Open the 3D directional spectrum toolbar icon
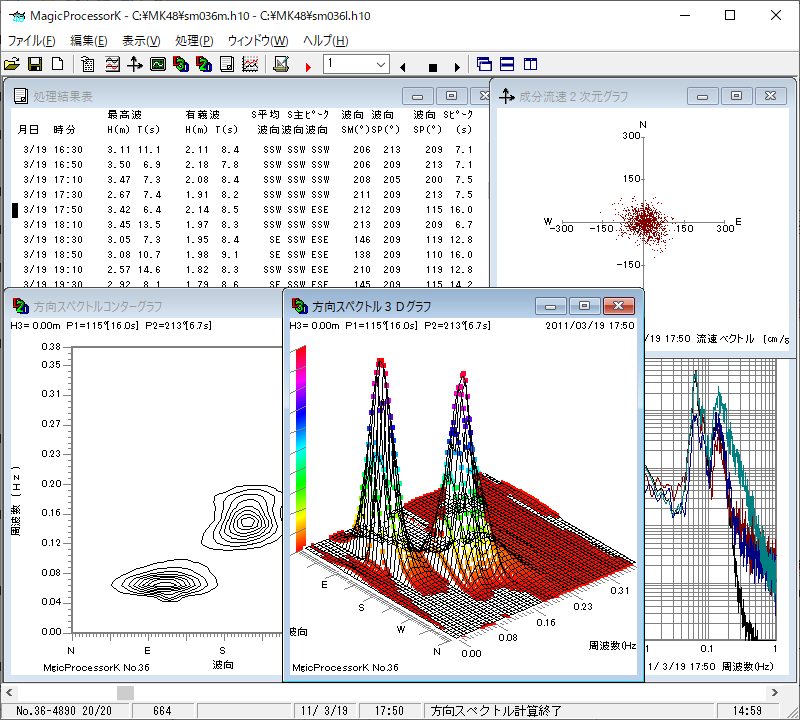 pyautogui.click(x=181, y=64)
